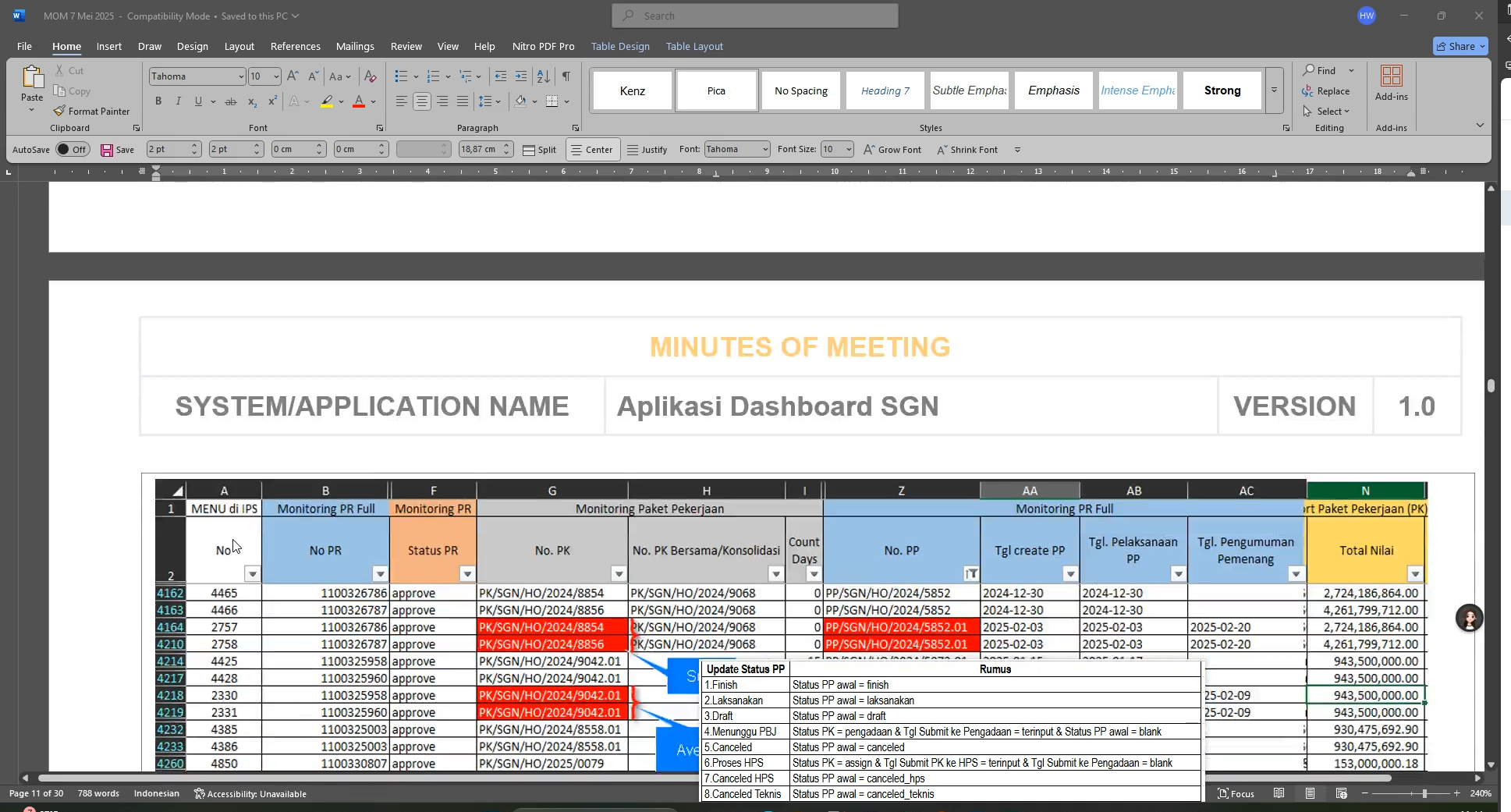Switch to Read Mode view
This screenshot has width=1511, height=812.
(1279, 793)
